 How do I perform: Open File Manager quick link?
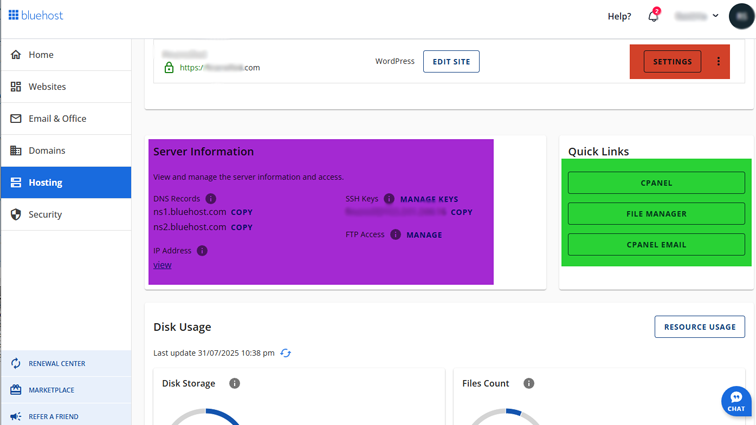[x=656, y=214]
